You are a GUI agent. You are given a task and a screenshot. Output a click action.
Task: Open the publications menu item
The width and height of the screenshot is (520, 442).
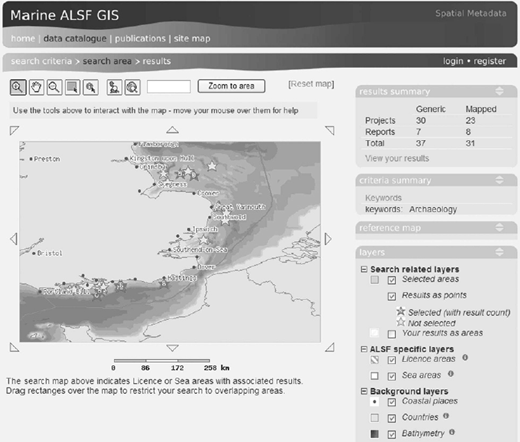(140, 39)
